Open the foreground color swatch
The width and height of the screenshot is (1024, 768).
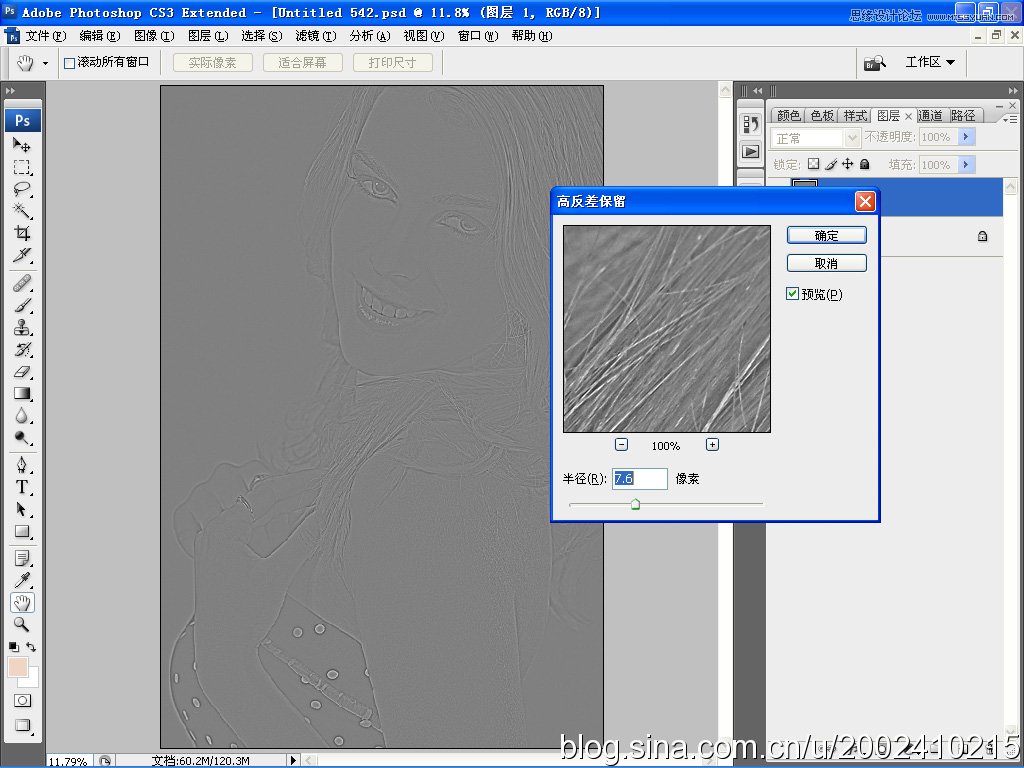click(x=18, y=667)
